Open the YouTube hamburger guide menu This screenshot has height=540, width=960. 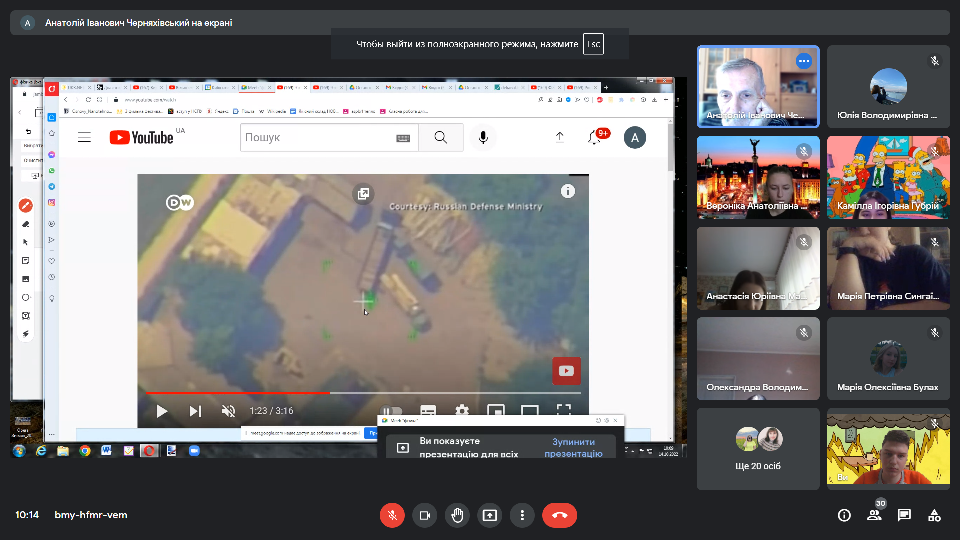coord(84,137)
